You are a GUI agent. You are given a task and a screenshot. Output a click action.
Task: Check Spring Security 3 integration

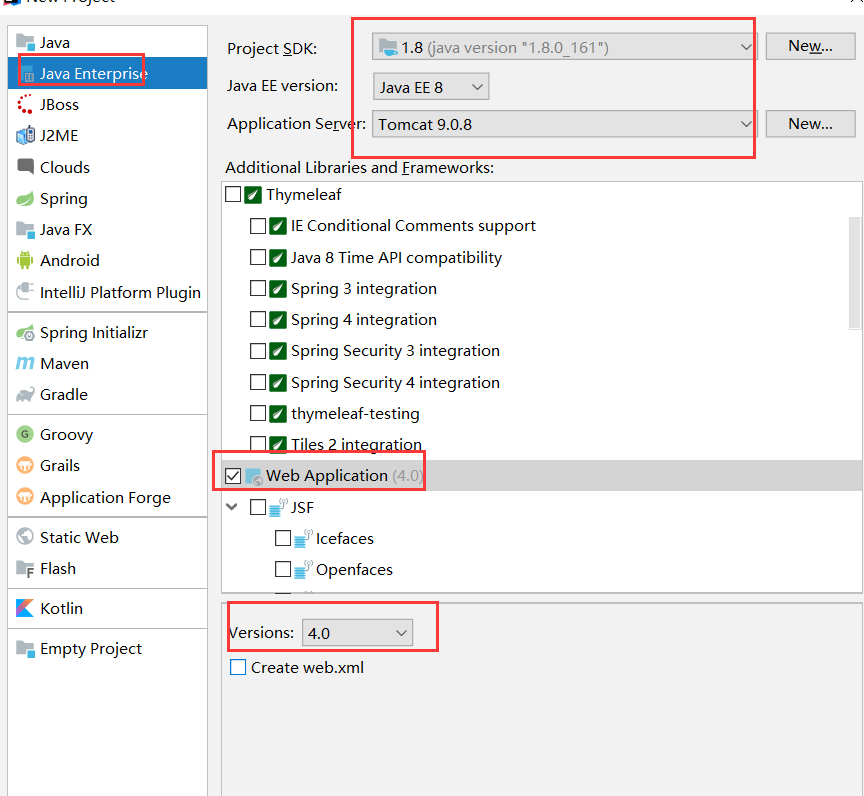pos(258,351)
